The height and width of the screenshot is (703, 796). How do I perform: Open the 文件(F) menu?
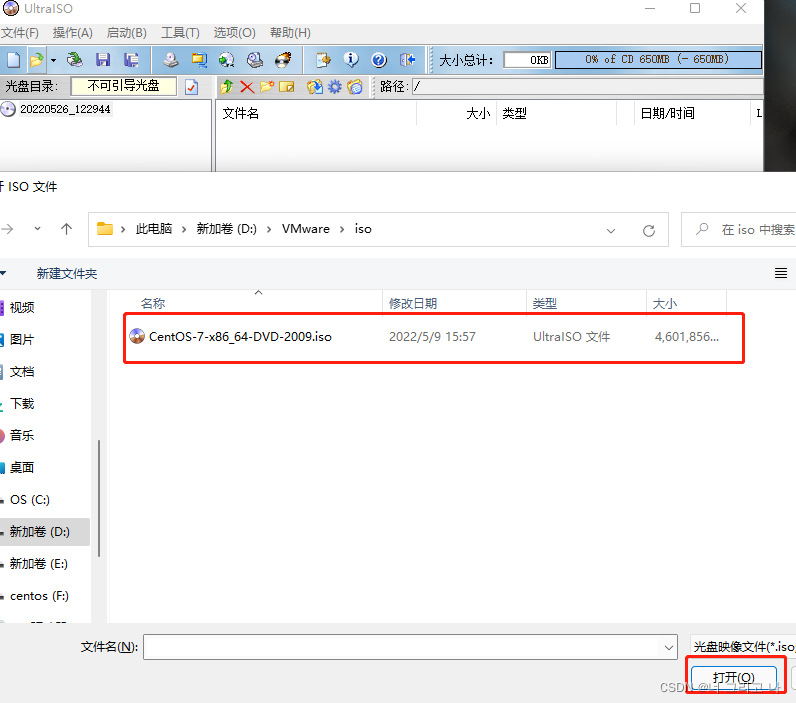pyautogui.click(x=20, y=33)
